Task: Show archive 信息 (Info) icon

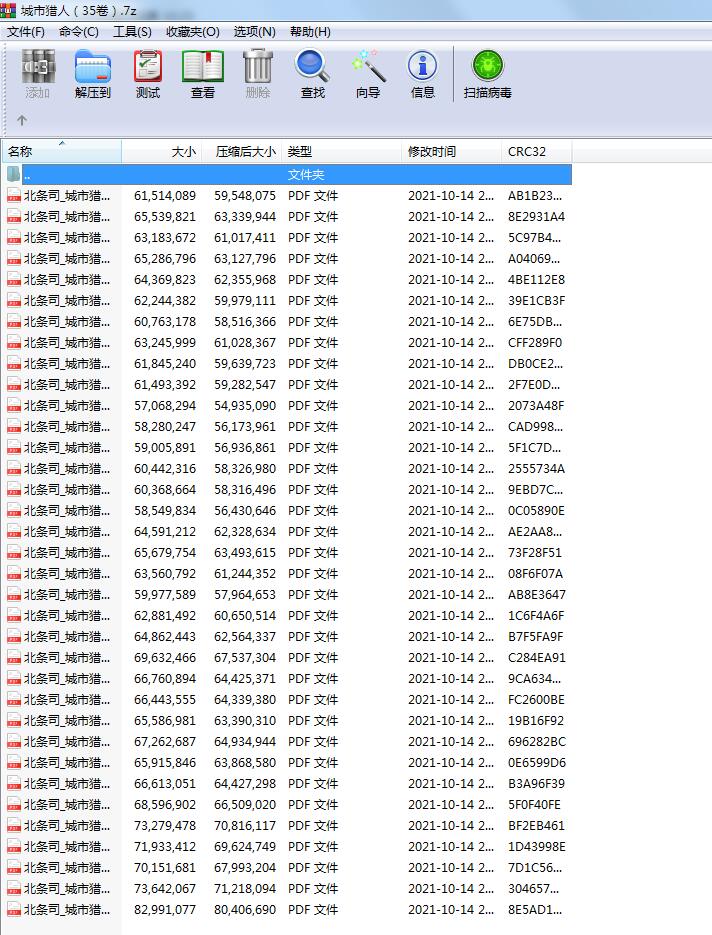Action: (423, 68)
